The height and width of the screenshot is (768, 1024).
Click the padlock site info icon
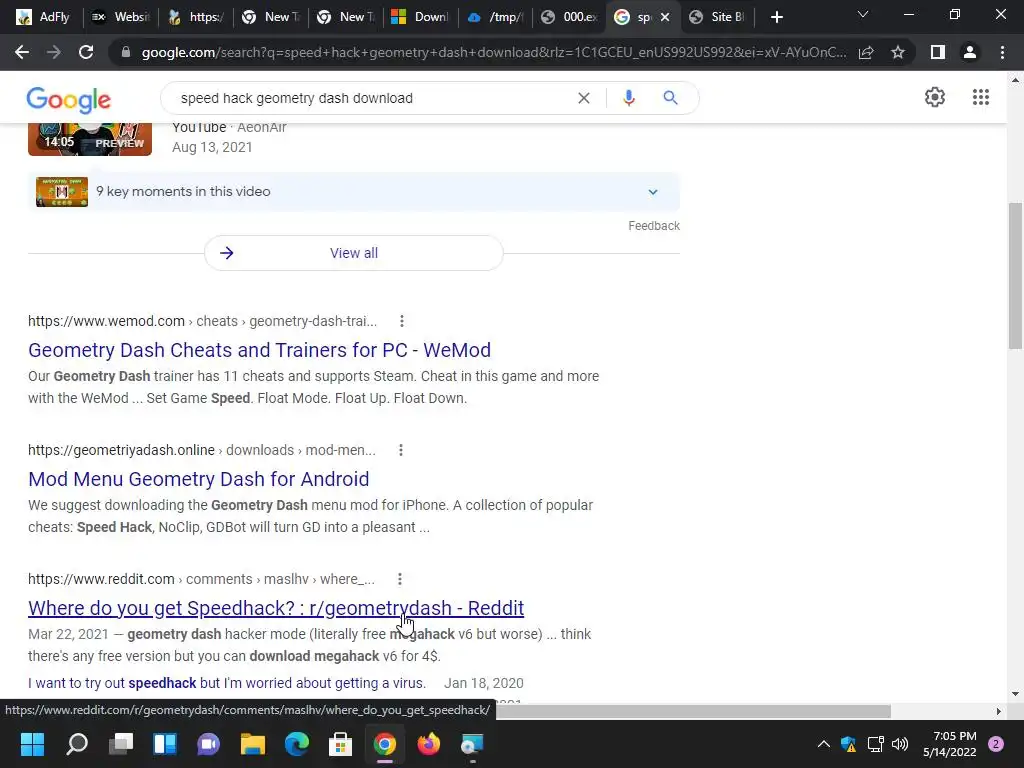[x=126, y=52]
